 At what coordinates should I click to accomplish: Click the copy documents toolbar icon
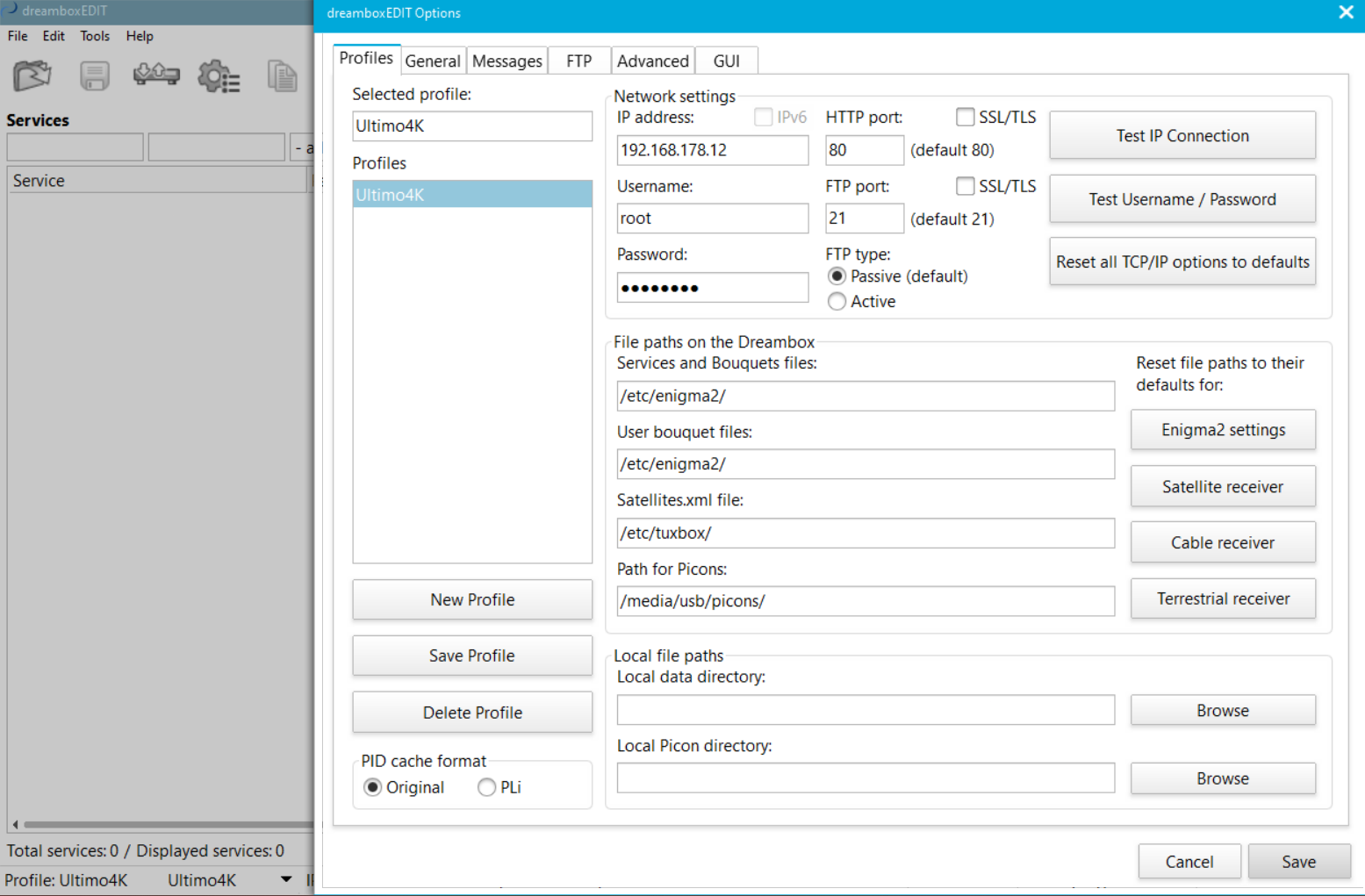pos(283,76)
